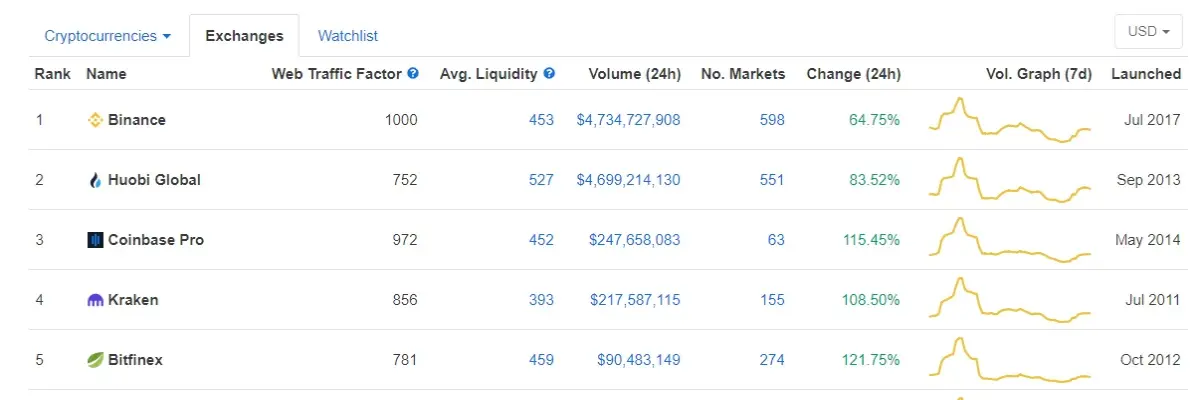Click Coinbase Pro markets count 63
Screen dimensions: 1200x400
pyautogui.click(x=776, y=240)
